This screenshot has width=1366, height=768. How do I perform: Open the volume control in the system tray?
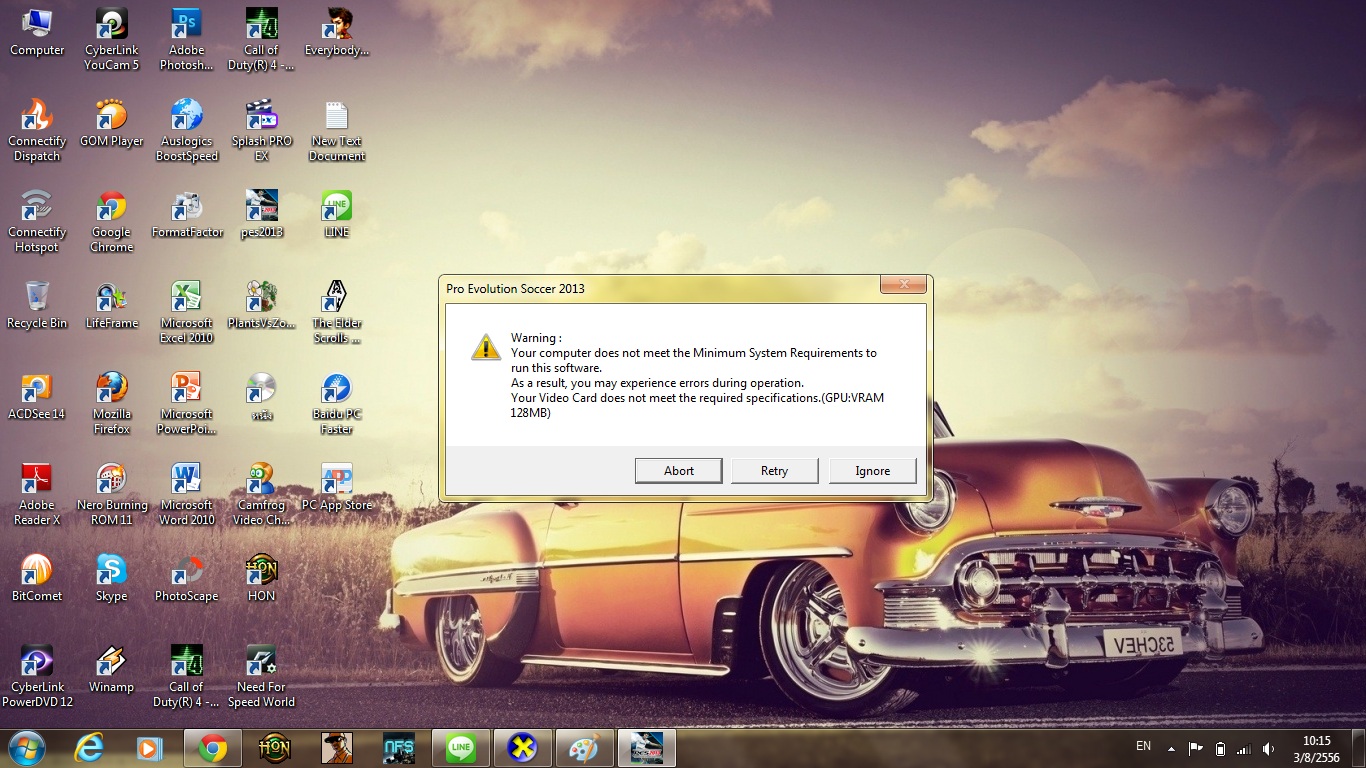[x=1269, y=748]
